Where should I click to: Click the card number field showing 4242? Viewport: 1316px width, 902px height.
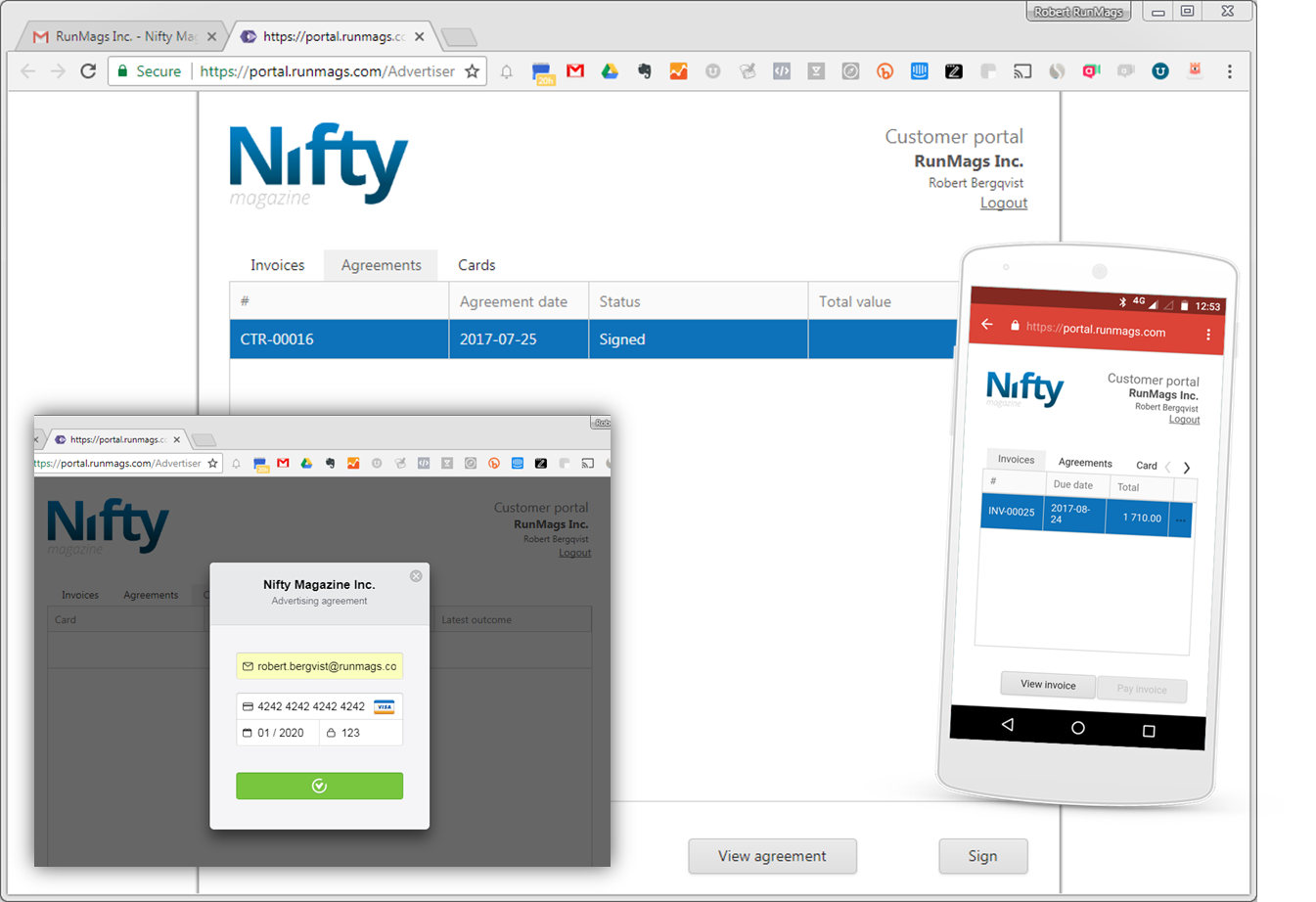(311, 706)
